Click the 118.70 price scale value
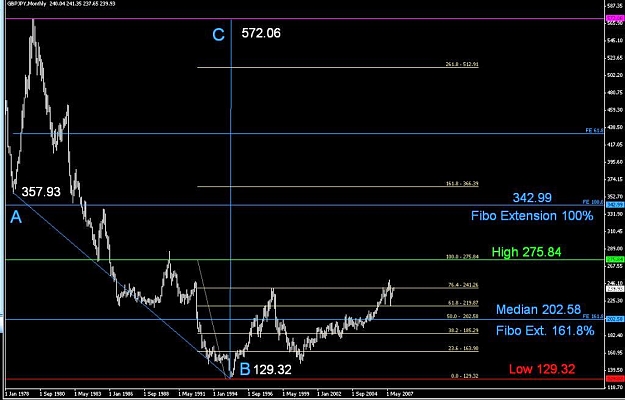Screen dimensions: 625x400 coord(614,387)
